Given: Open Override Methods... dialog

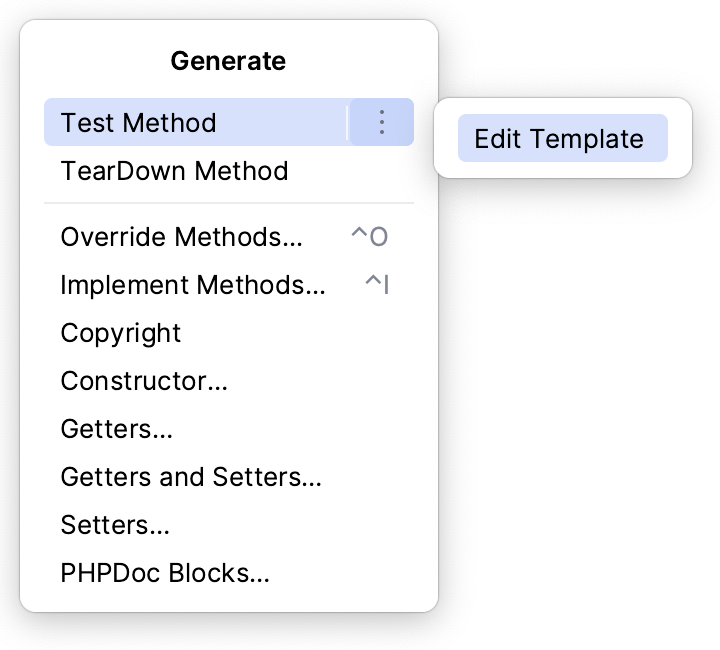Looking at the screenshot, I should click(x=181, y=237).
